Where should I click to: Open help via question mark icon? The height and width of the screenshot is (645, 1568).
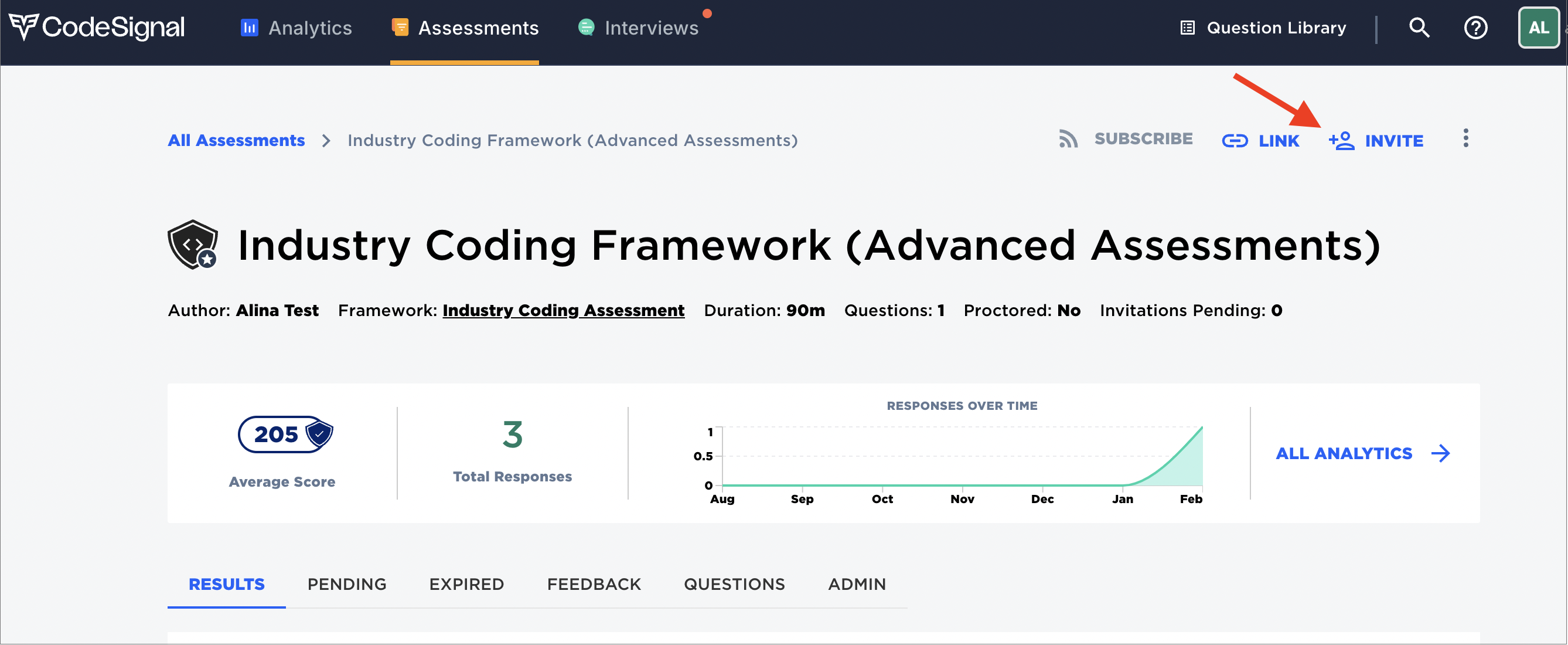pyautogui.click(x=1475, y=28)
